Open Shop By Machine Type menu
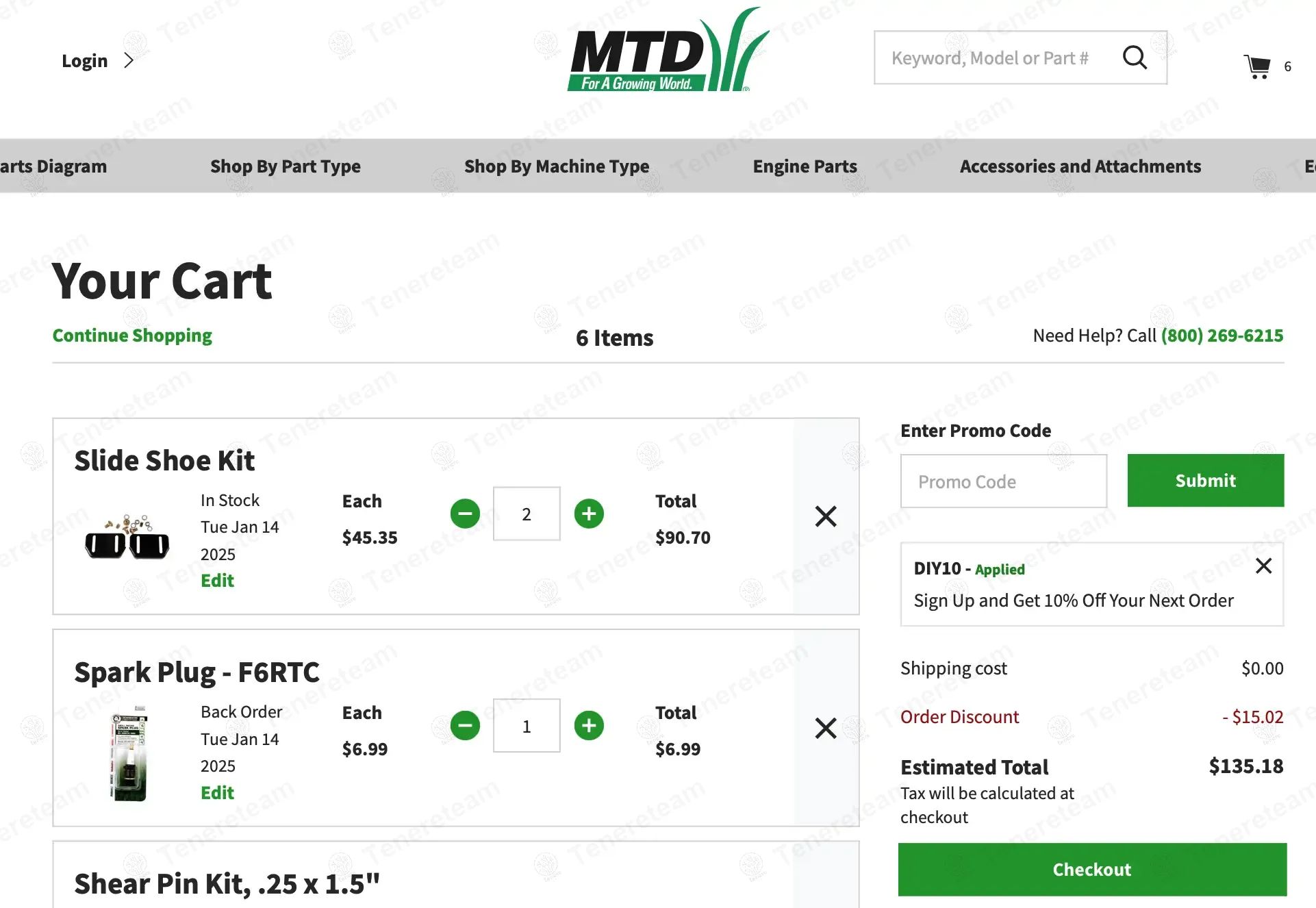 [x=557, y=166]
